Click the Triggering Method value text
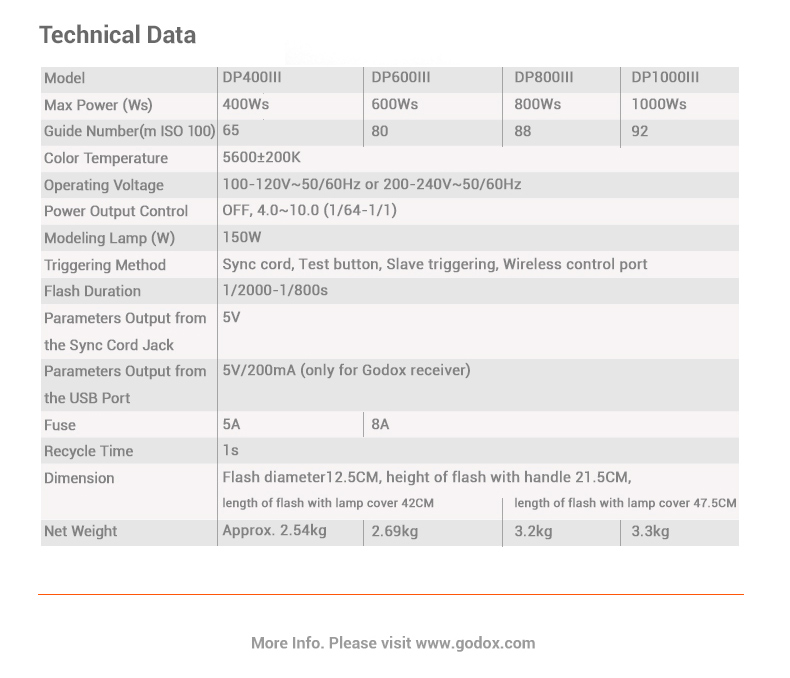Screen dimensions: 790x678 (x=434, y=265)
